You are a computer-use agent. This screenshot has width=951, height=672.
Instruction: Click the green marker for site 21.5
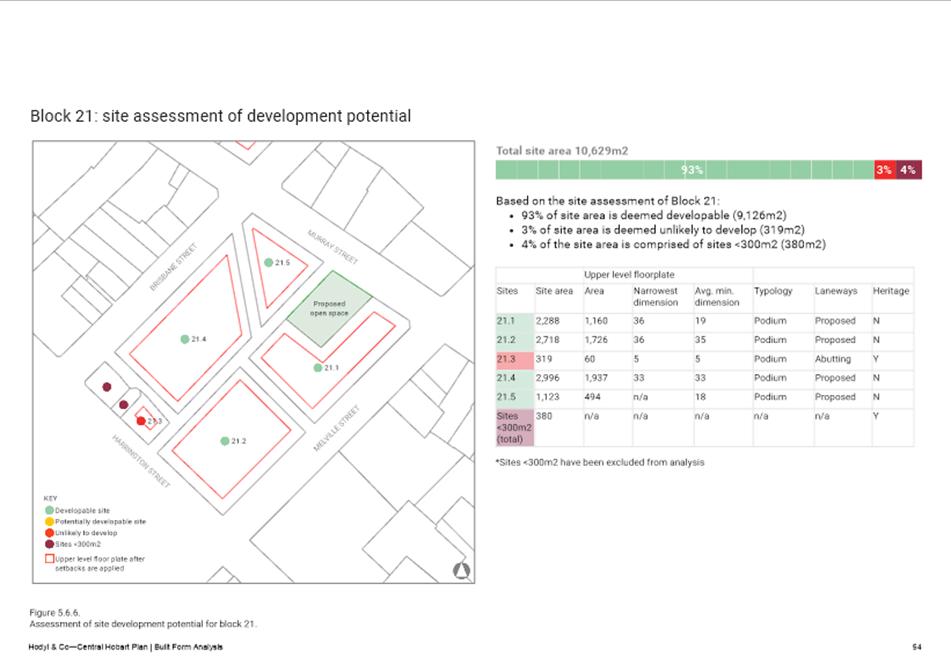(269, 263)
